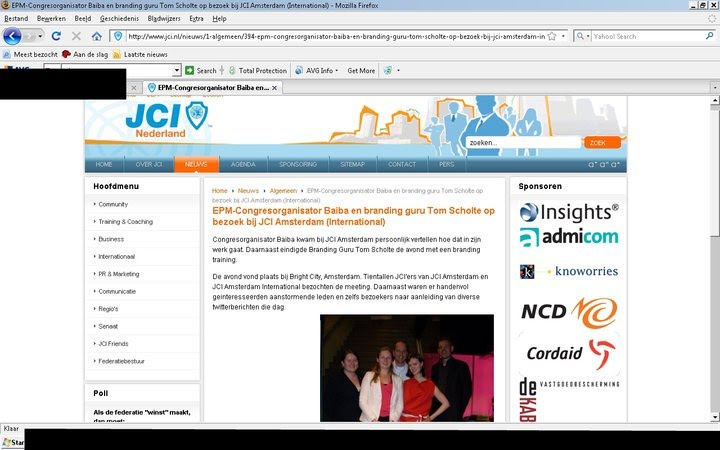720x450 pixels.
Task: Click the de KAB Vastgoedbescherming logo
Action: tap(569, 399)
